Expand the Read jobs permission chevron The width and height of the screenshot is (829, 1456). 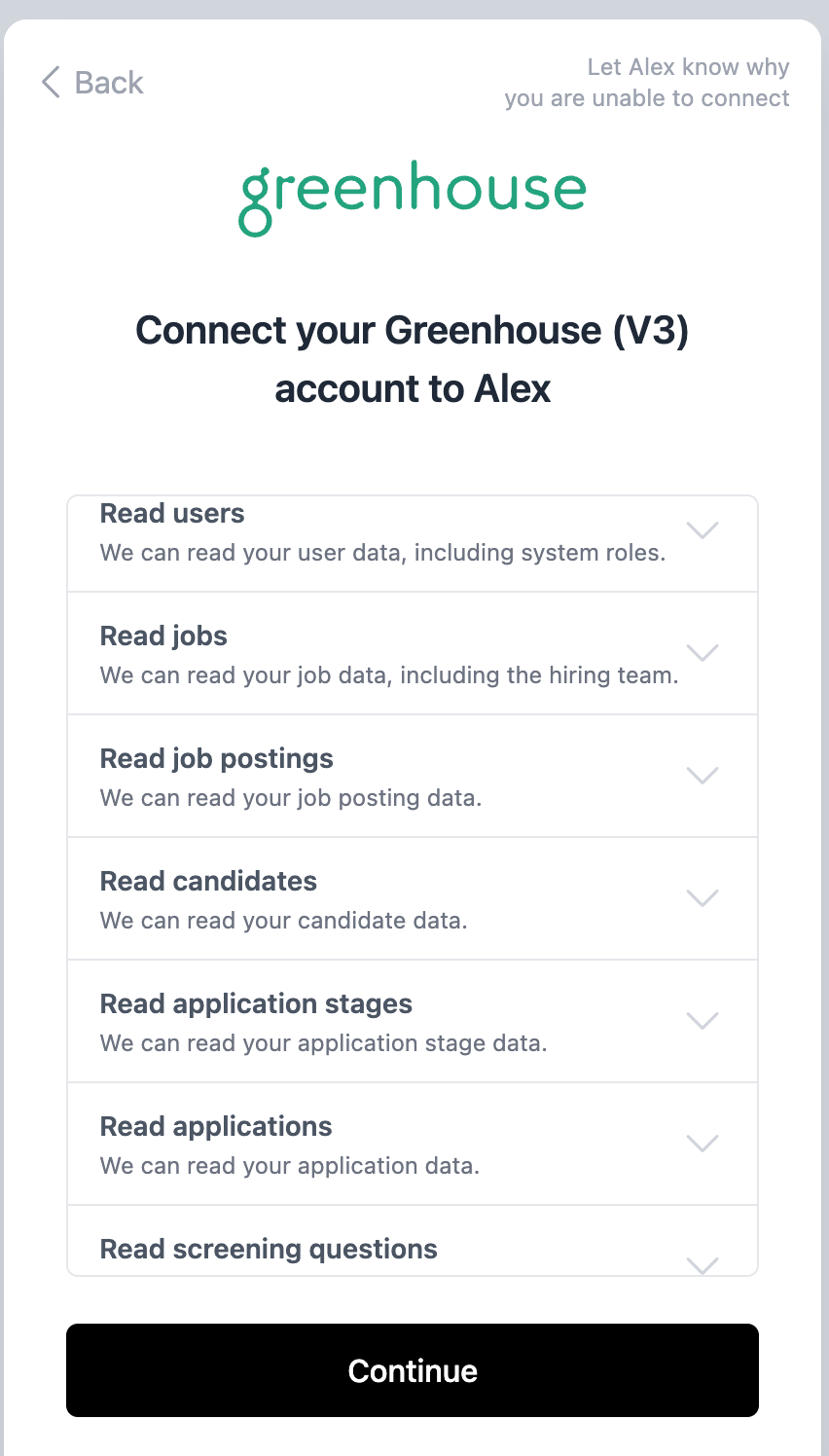pyautogui.click(x=703, y=653)
